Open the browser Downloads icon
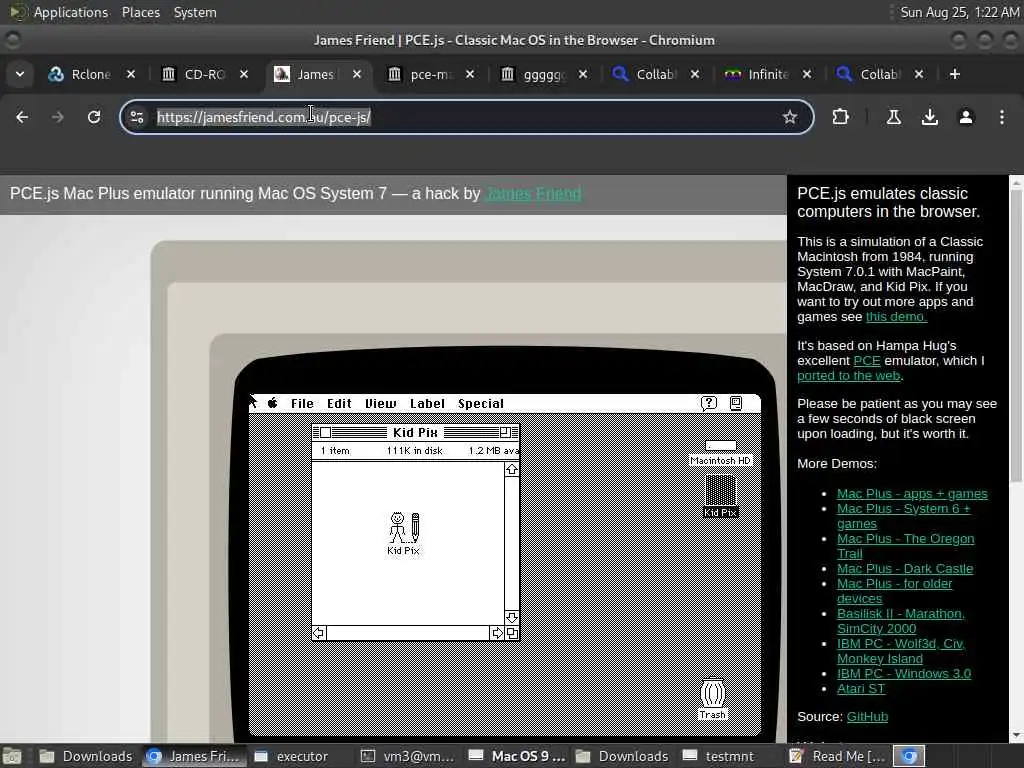The height and width of the screenshot is (768, 1024). click(930, 117)
